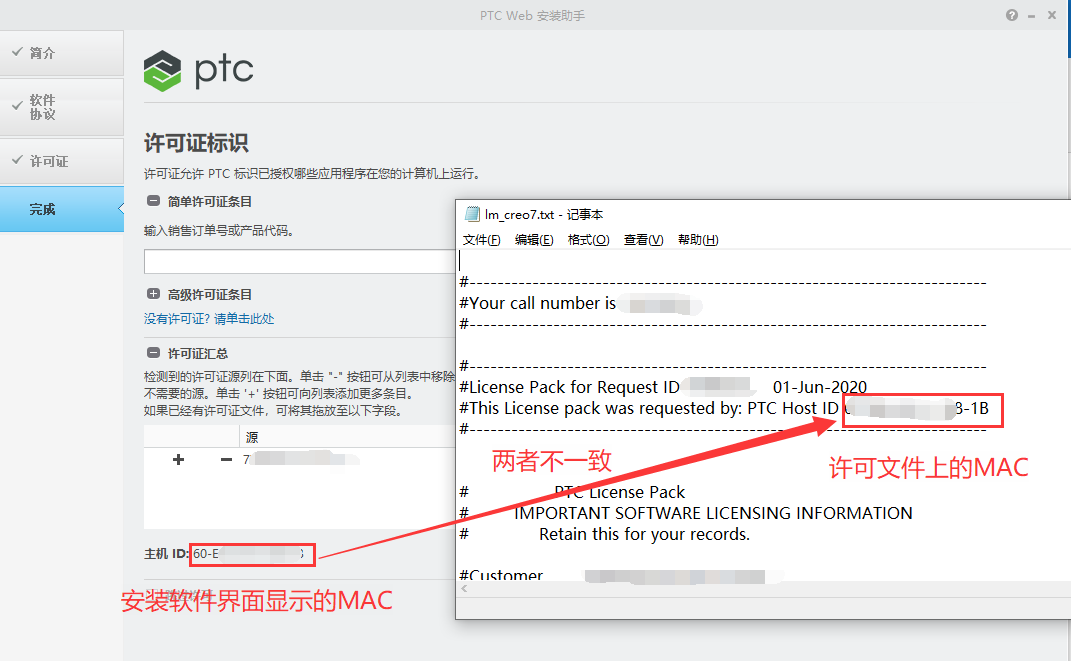
Task: Open the 查看(V) menu in Notepad
Action: point(643,240)
